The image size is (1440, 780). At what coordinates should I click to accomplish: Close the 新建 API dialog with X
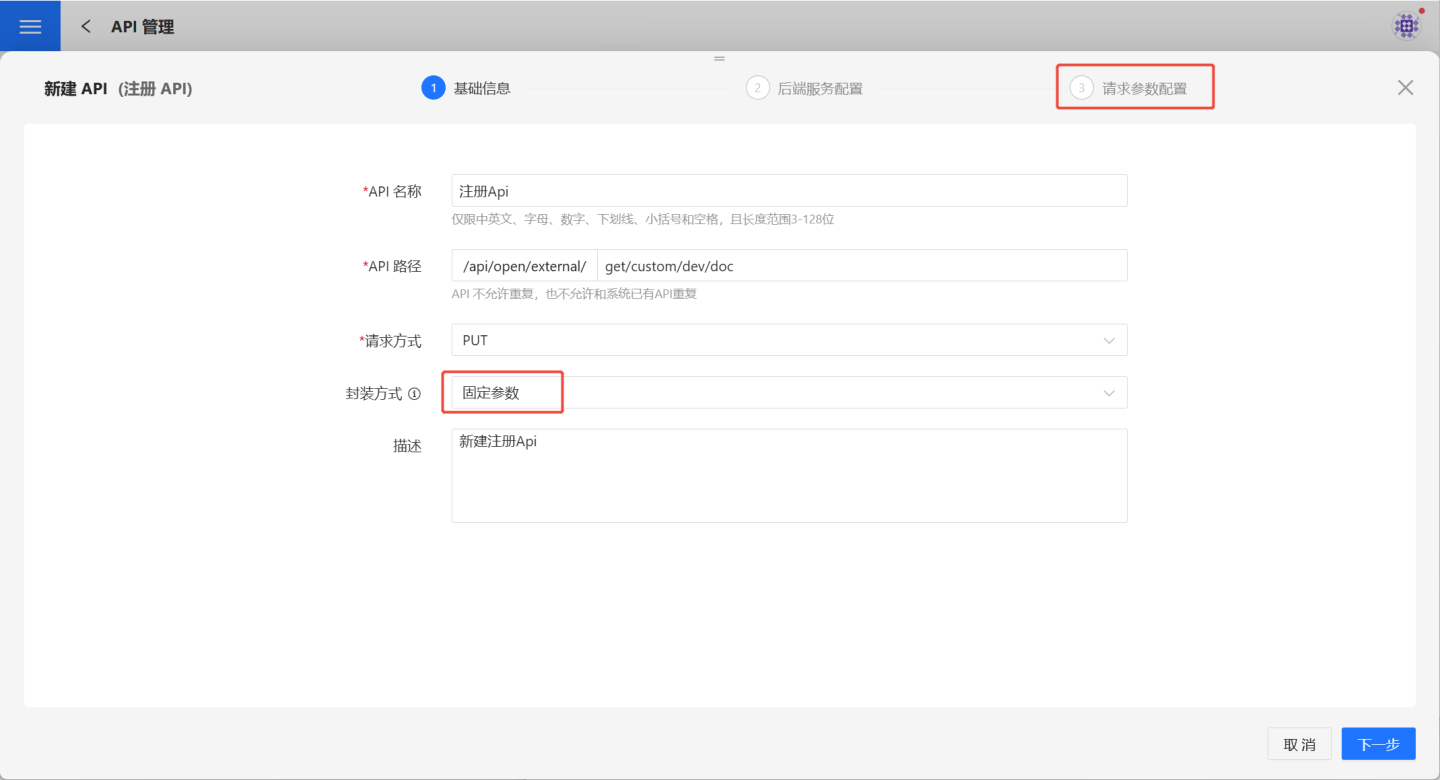[1405, 88]
